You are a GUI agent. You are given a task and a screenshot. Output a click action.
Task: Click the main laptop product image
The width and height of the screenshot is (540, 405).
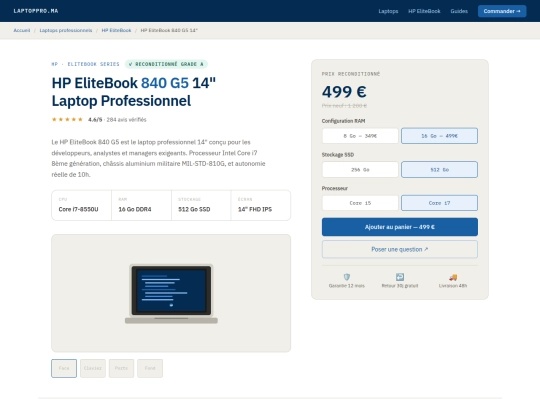[x=171, y=293]
